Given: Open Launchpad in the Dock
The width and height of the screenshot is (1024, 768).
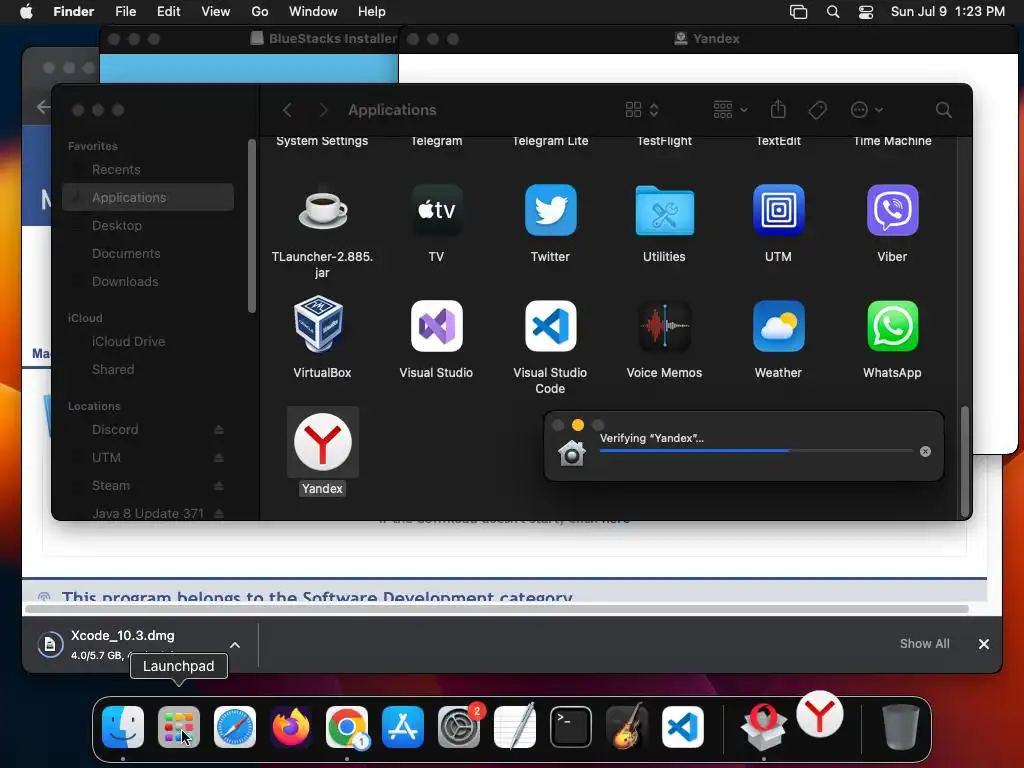Looking at the screenshot, I should (179, 727).
